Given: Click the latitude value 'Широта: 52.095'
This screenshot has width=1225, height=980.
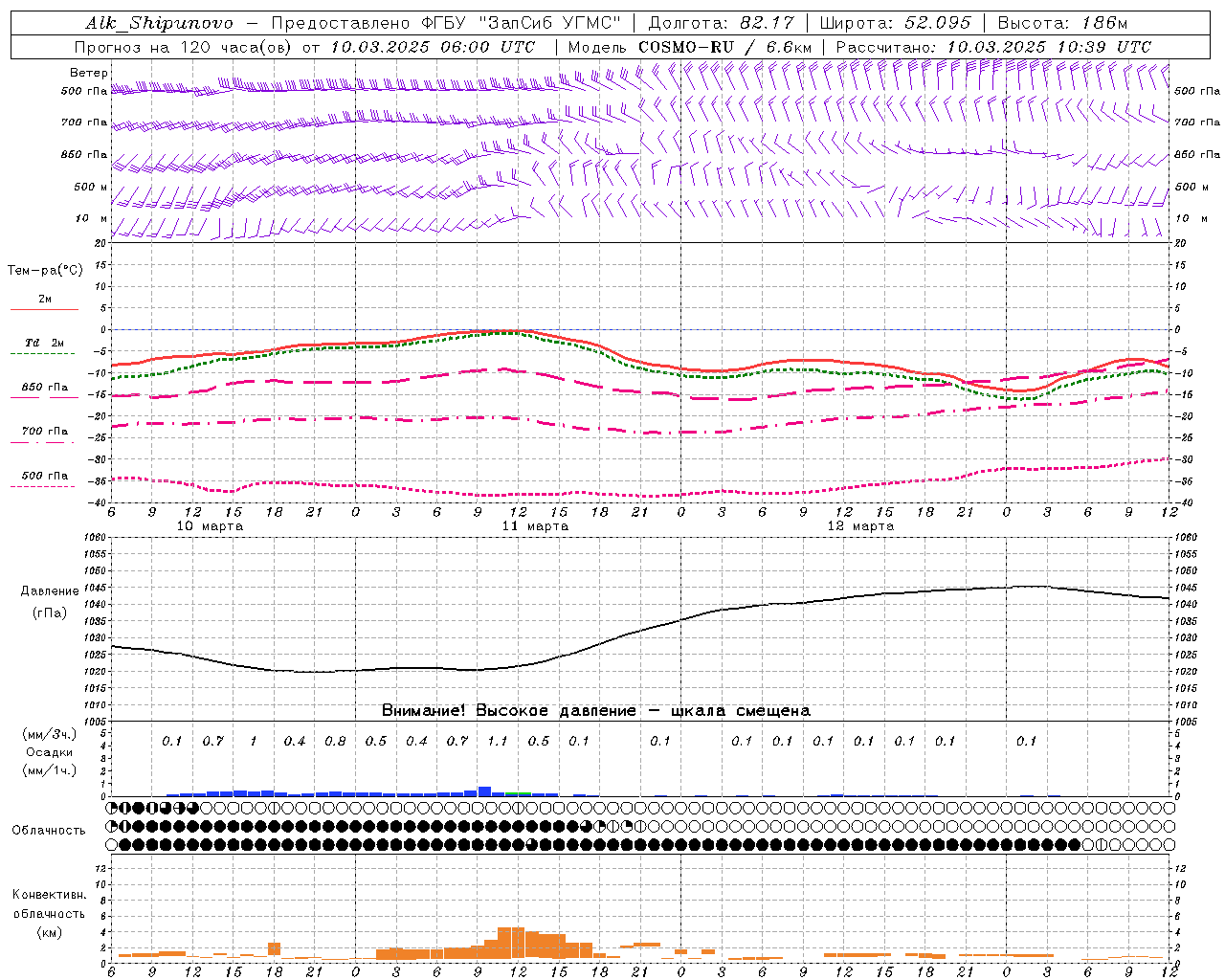Looking at the screenshot, I should click(895, 23).
